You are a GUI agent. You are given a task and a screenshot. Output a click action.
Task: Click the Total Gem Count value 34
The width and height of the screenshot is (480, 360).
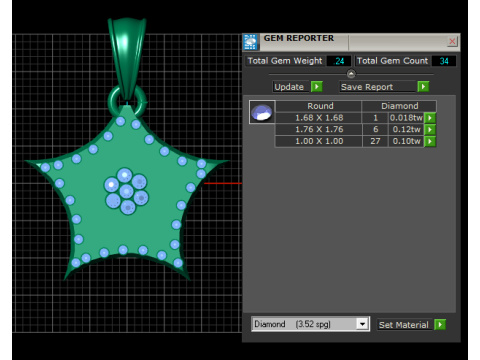pyautogui.click(x=444, y=61)
